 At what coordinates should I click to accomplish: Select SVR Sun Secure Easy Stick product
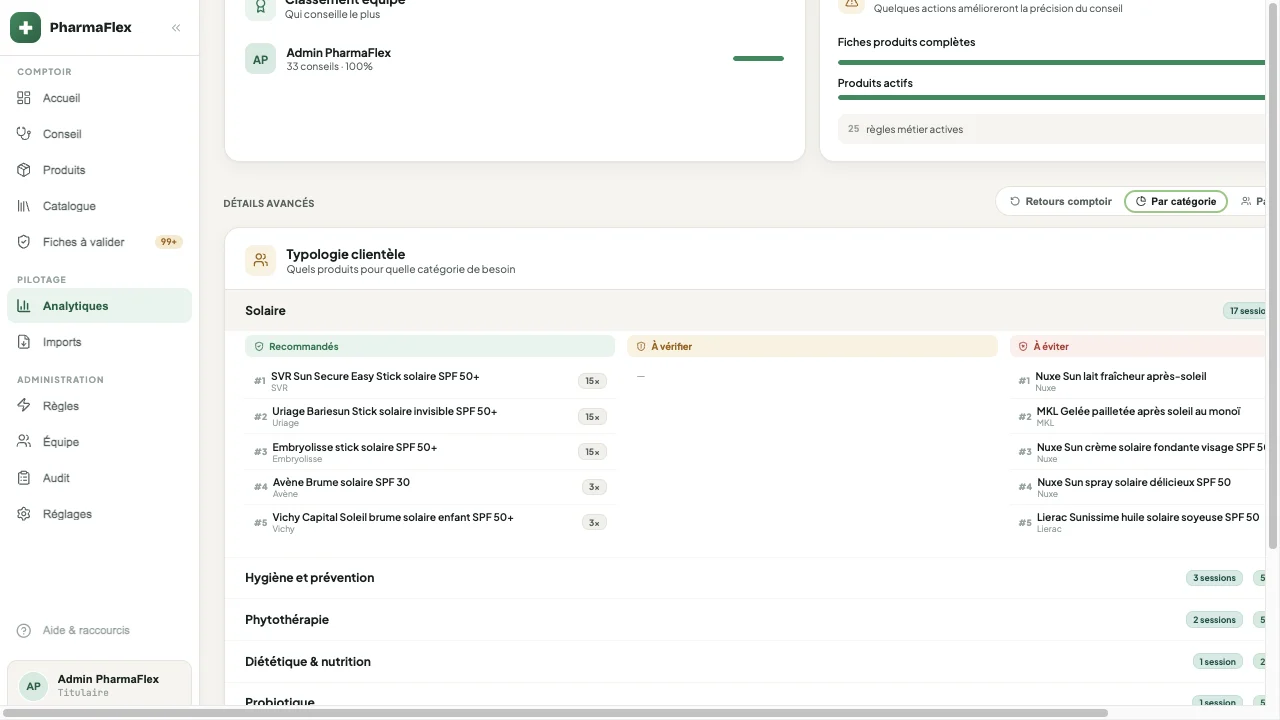(x=430, y=382)
